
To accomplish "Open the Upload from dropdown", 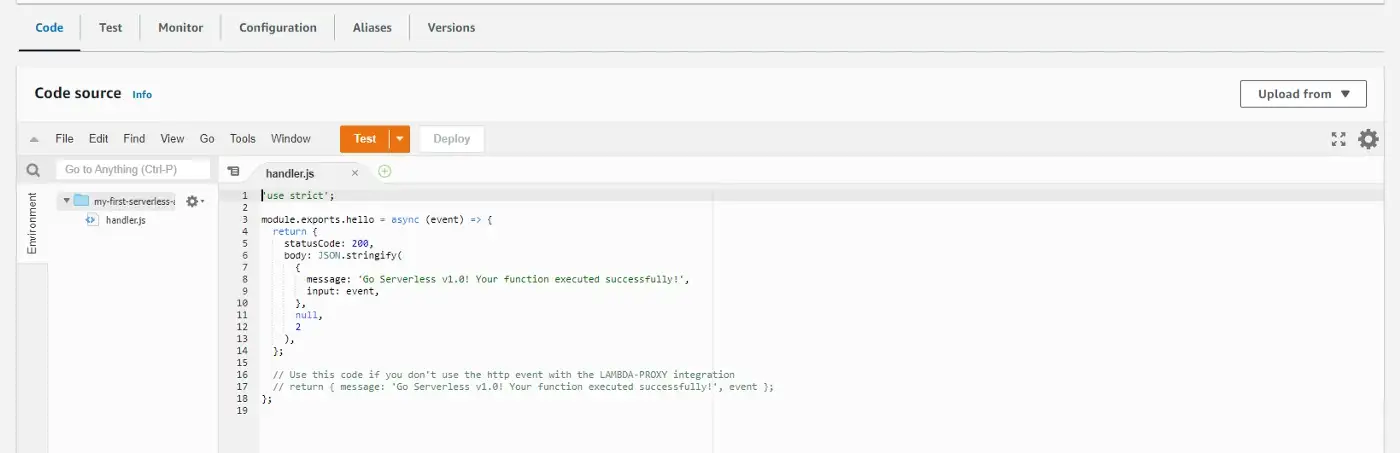I will tap(1302, 94).
